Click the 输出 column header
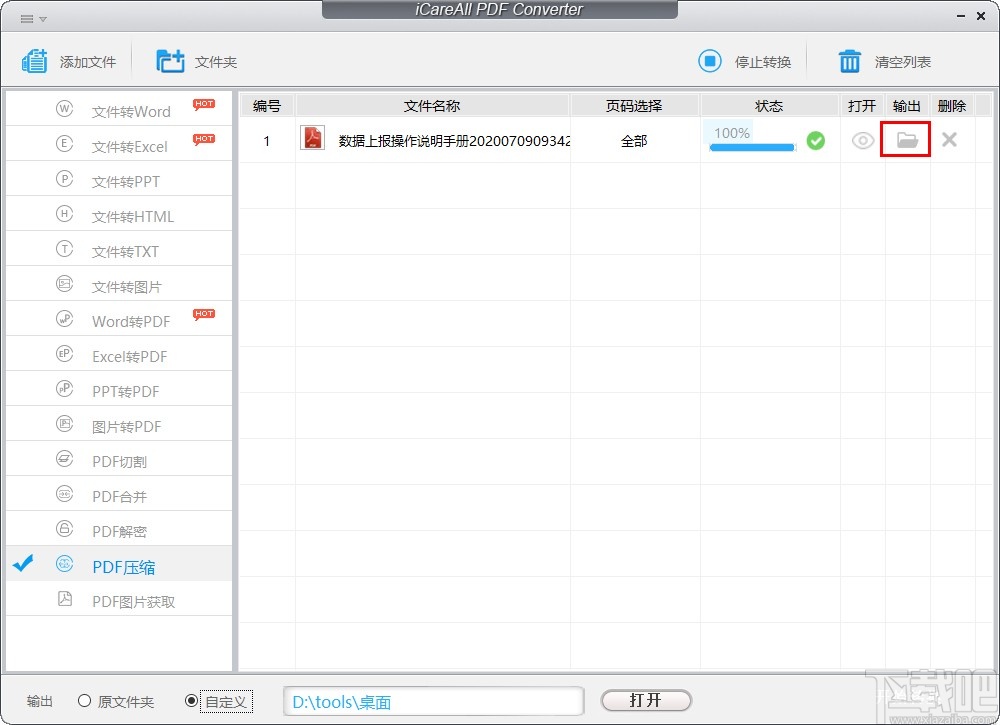This screenshot has height=725, width=1000. click(x=907, y=106)
